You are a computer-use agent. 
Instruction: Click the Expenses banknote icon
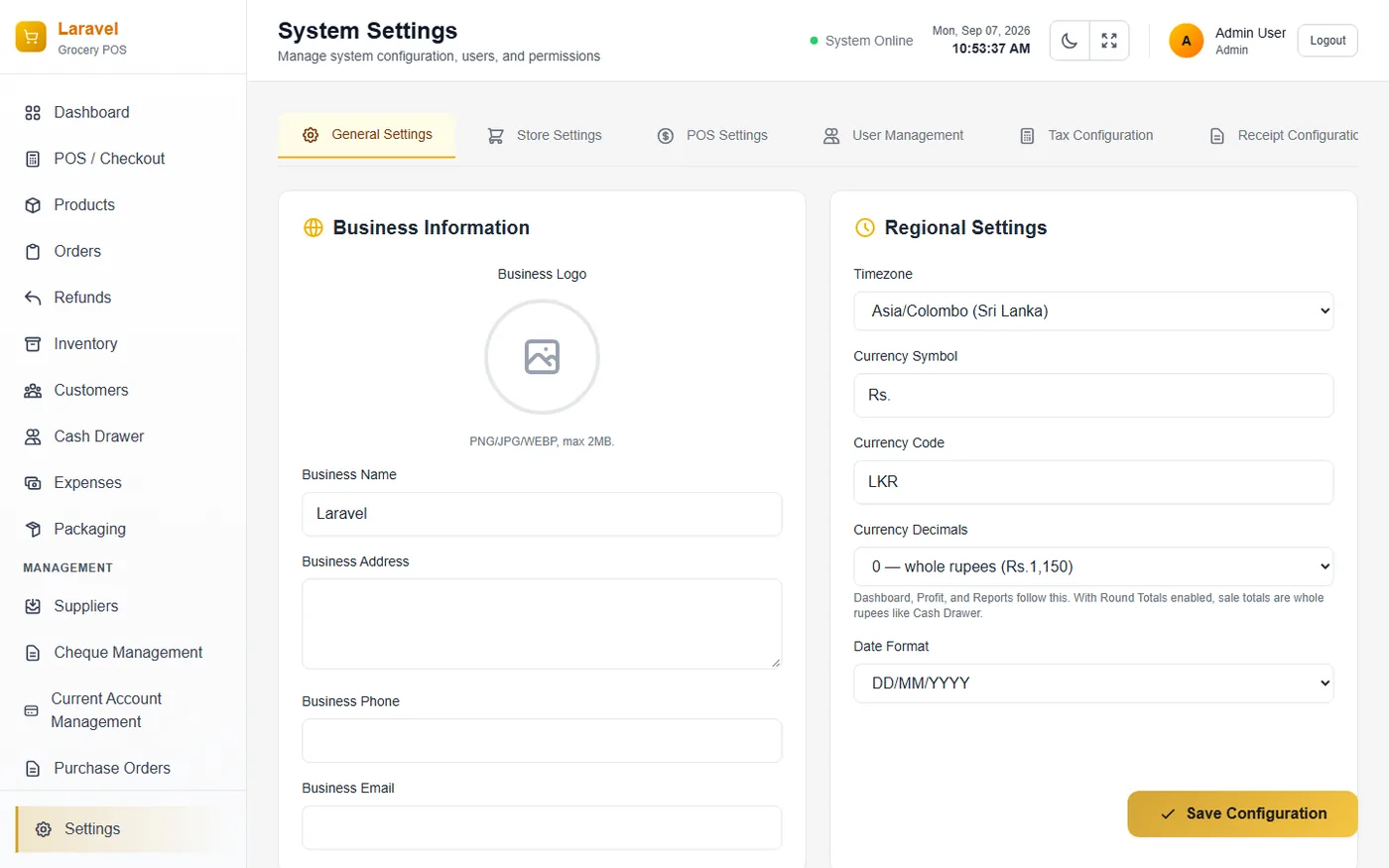[x=33, y=483]
